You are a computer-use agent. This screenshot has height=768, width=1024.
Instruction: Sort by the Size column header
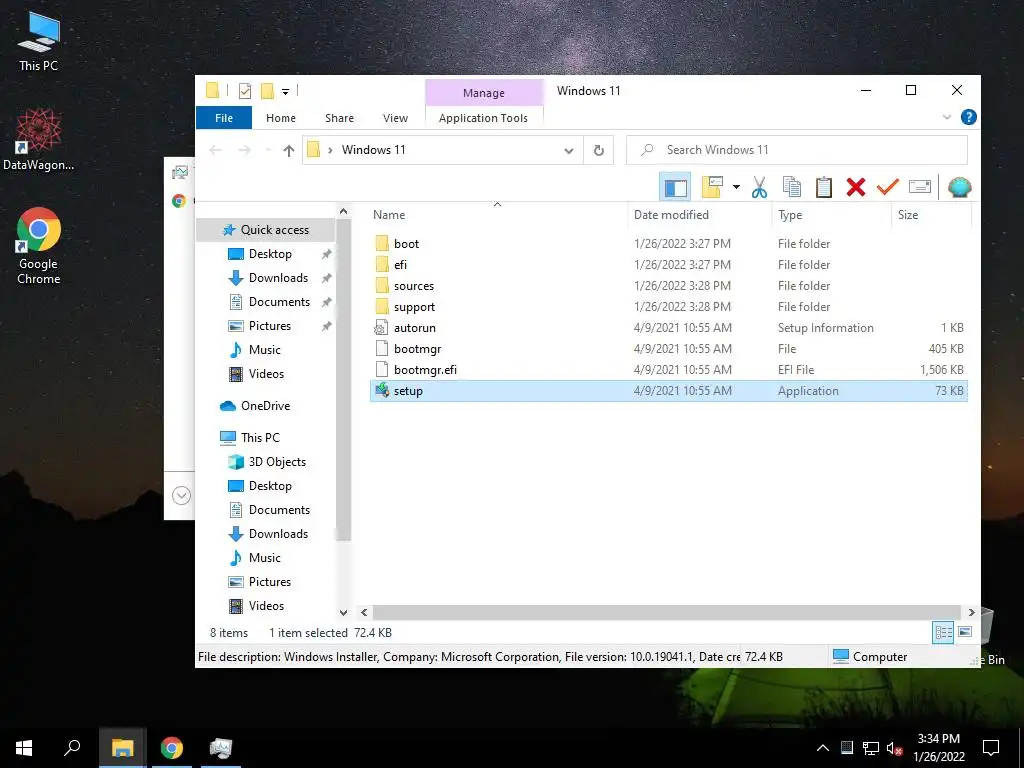click(x=908, y=215)
